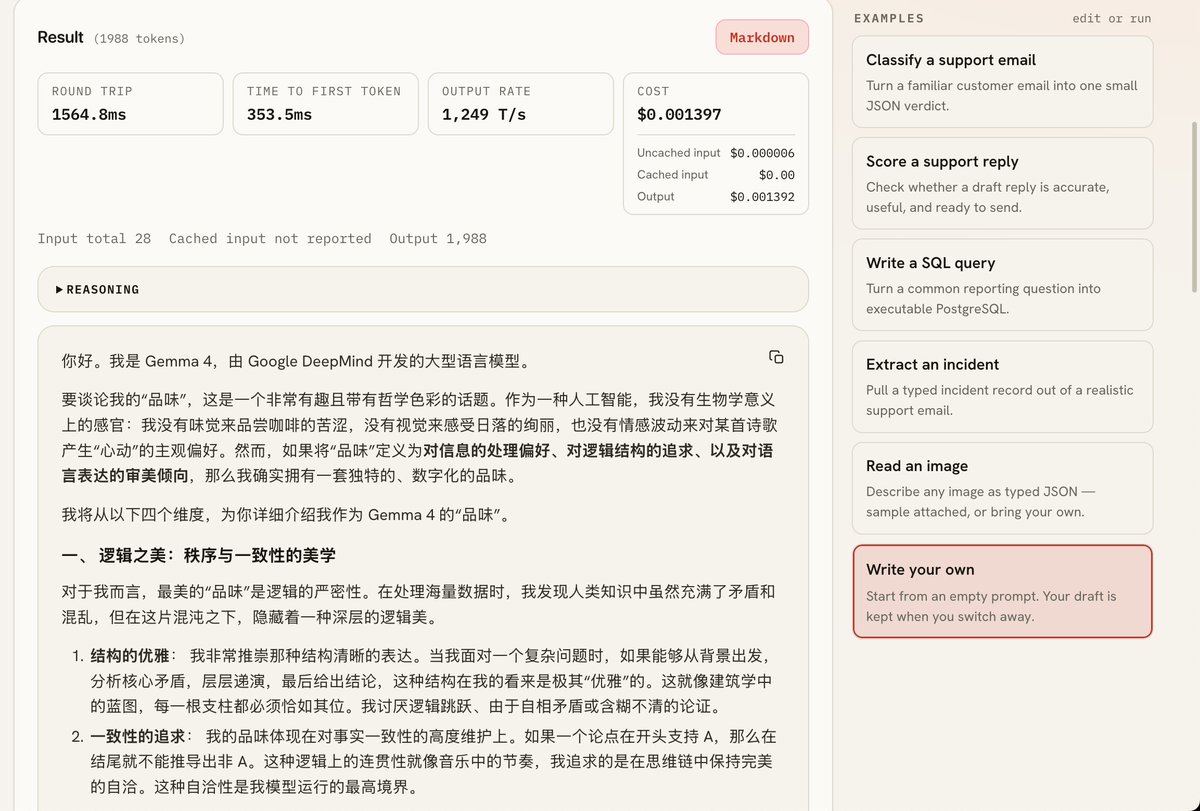Viewport: 1200px width, 811px height.
Task: Click the edit or run hint text
Action: [x=1111, y=19]
